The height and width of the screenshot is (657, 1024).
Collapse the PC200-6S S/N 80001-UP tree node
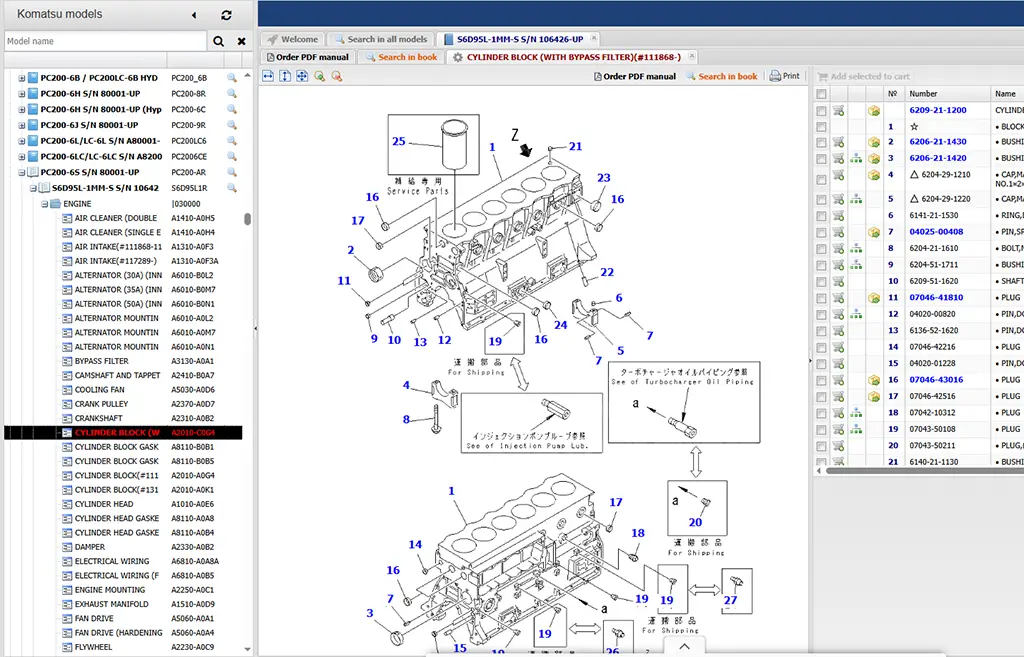pyautogui.click(x=22, y=173)
